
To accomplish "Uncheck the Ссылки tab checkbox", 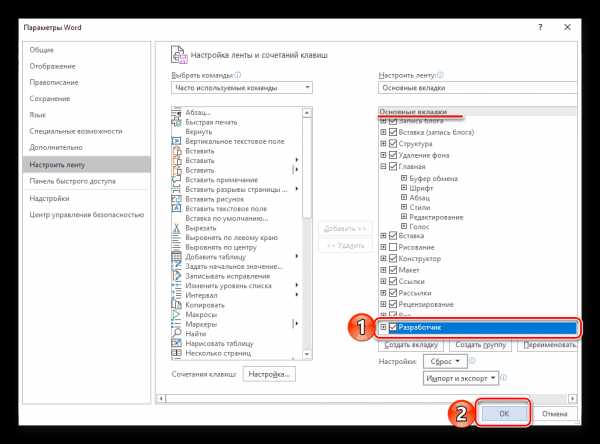I will click(x=393, y=281).
